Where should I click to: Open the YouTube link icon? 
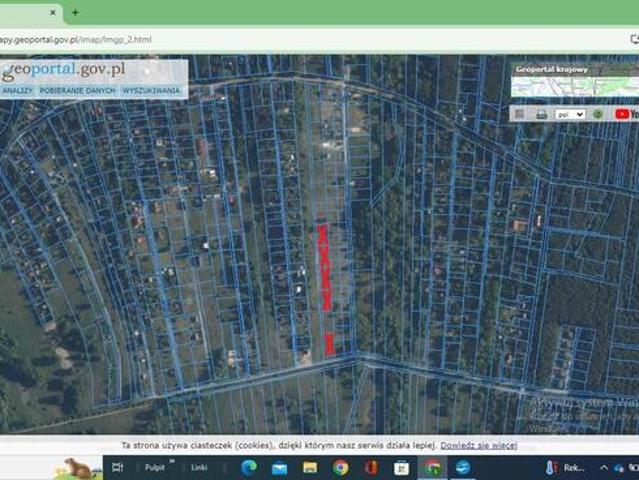tap(625, 114)
